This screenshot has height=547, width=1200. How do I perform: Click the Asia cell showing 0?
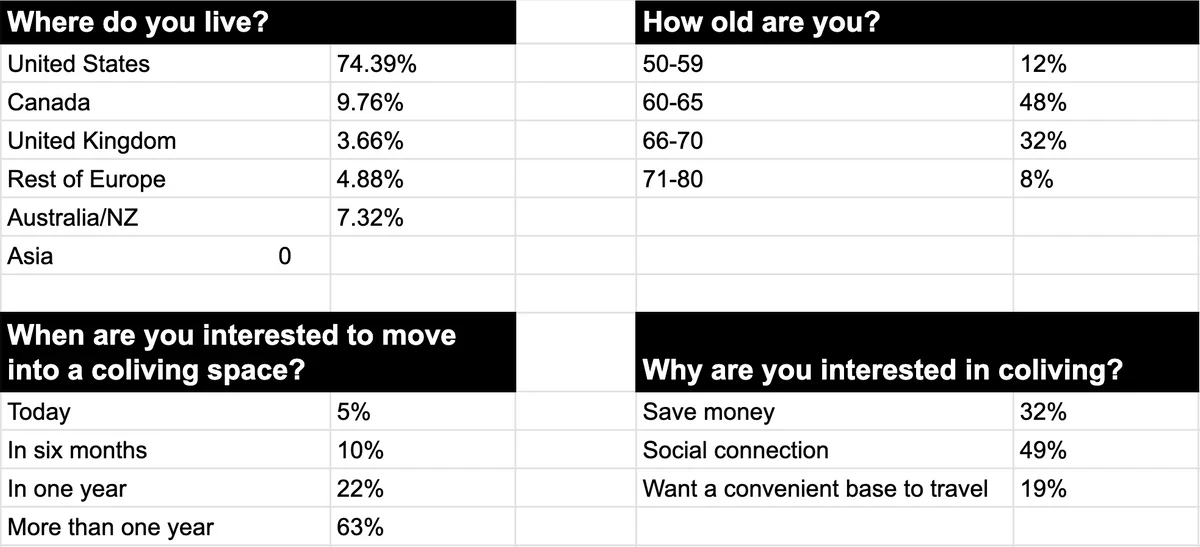(165, 256)
